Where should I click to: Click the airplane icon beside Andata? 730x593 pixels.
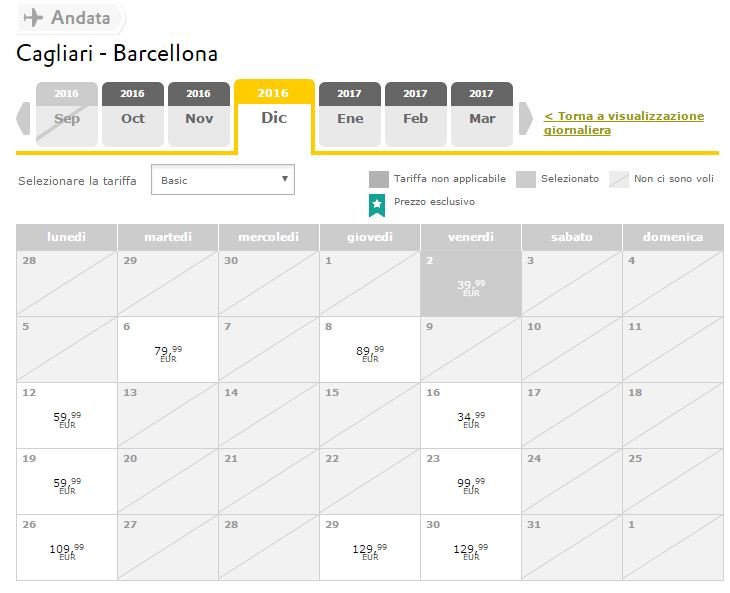(34, 18)
